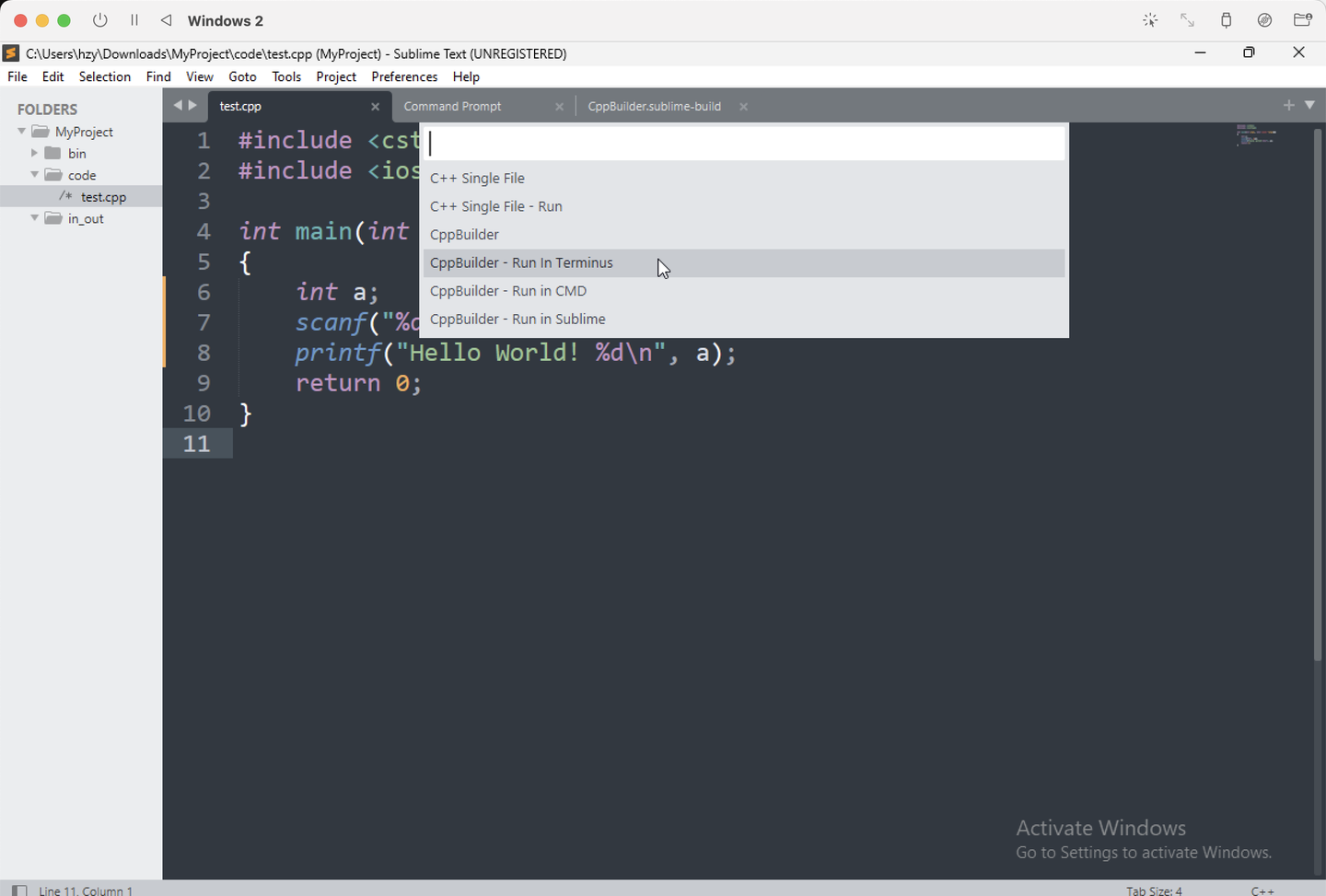Click the power icon for the virtual machine
This screenshot has height=896, width=1326.
[99, 19]
